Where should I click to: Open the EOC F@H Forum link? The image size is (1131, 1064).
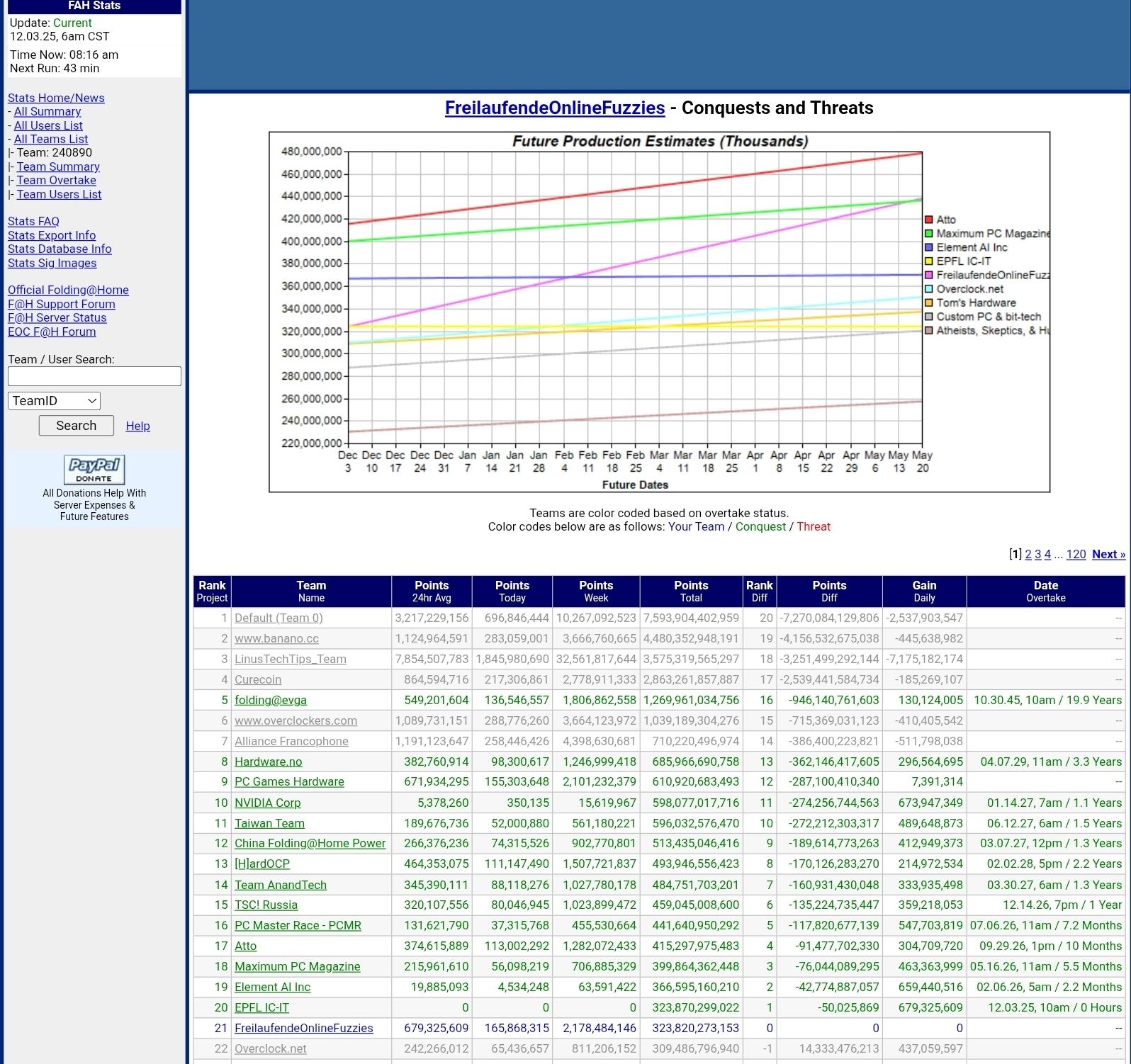click(52, 332)
